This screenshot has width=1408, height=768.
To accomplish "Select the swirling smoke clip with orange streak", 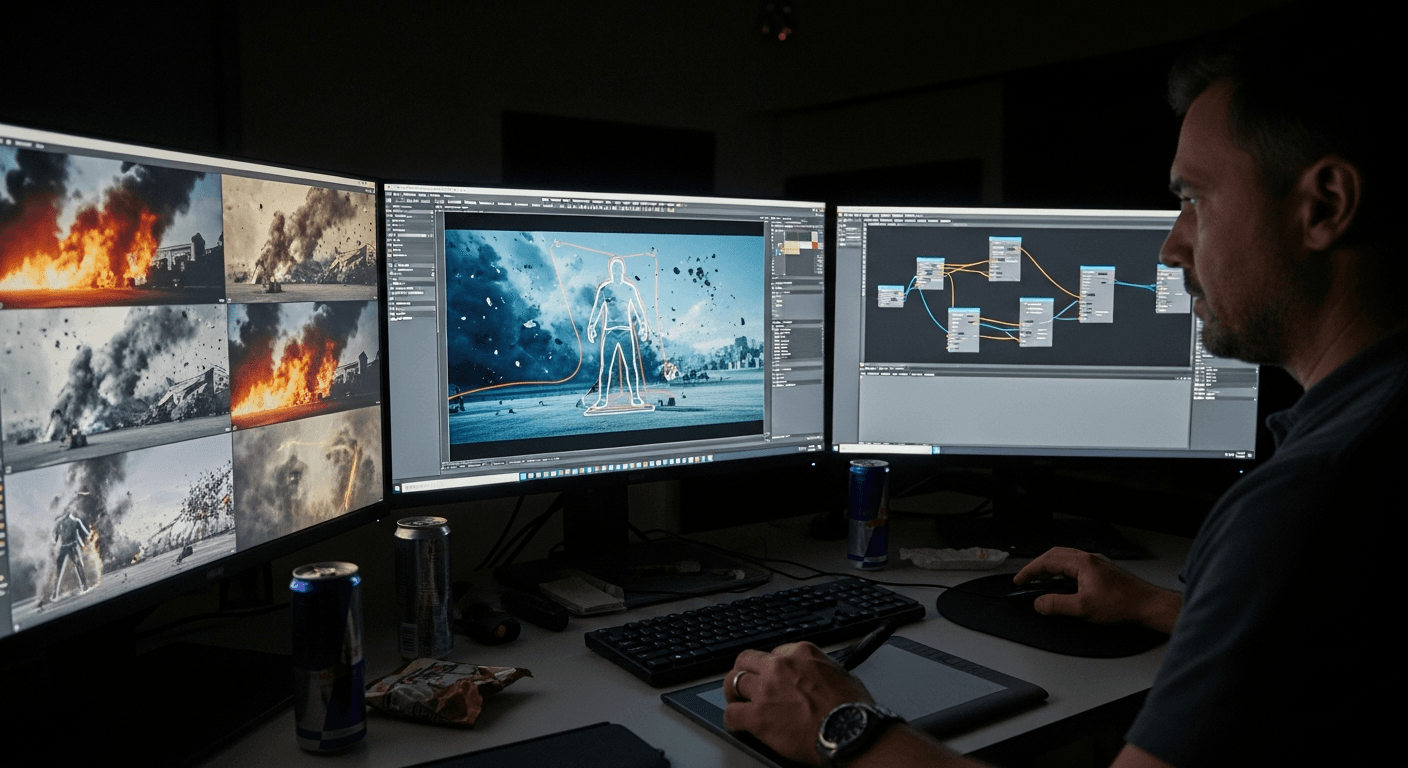I will click(x=308, y=476).
